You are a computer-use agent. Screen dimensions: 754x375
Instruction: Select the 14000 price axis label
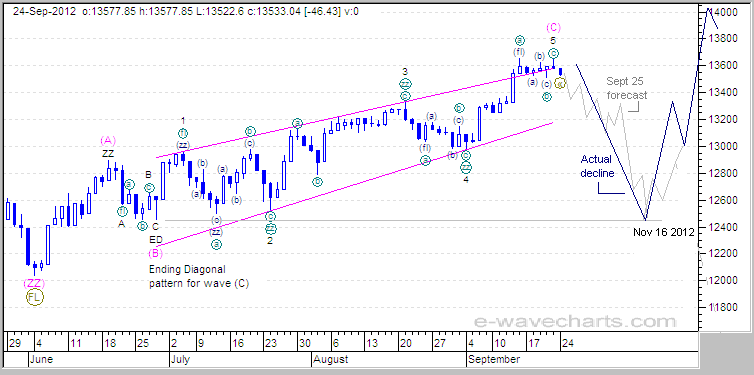(724, 12)
